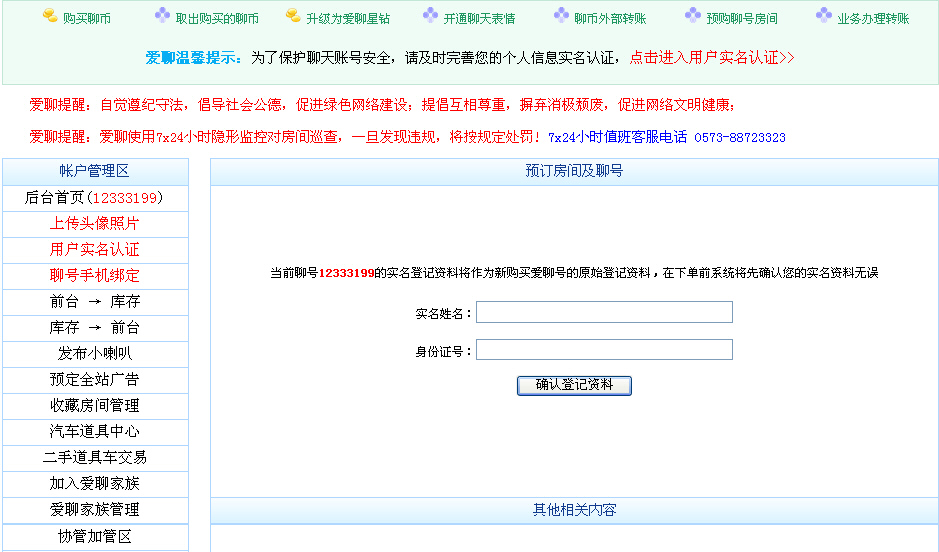939x552 pixels.
Task: Click 爱聊家族管理 in the sidebar
Action: tap(94, 510)
